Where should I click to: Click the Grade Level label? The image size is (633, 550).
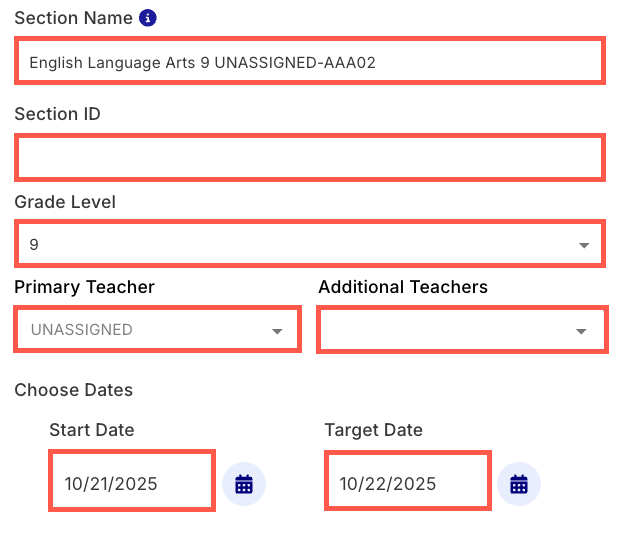[65, 202]
